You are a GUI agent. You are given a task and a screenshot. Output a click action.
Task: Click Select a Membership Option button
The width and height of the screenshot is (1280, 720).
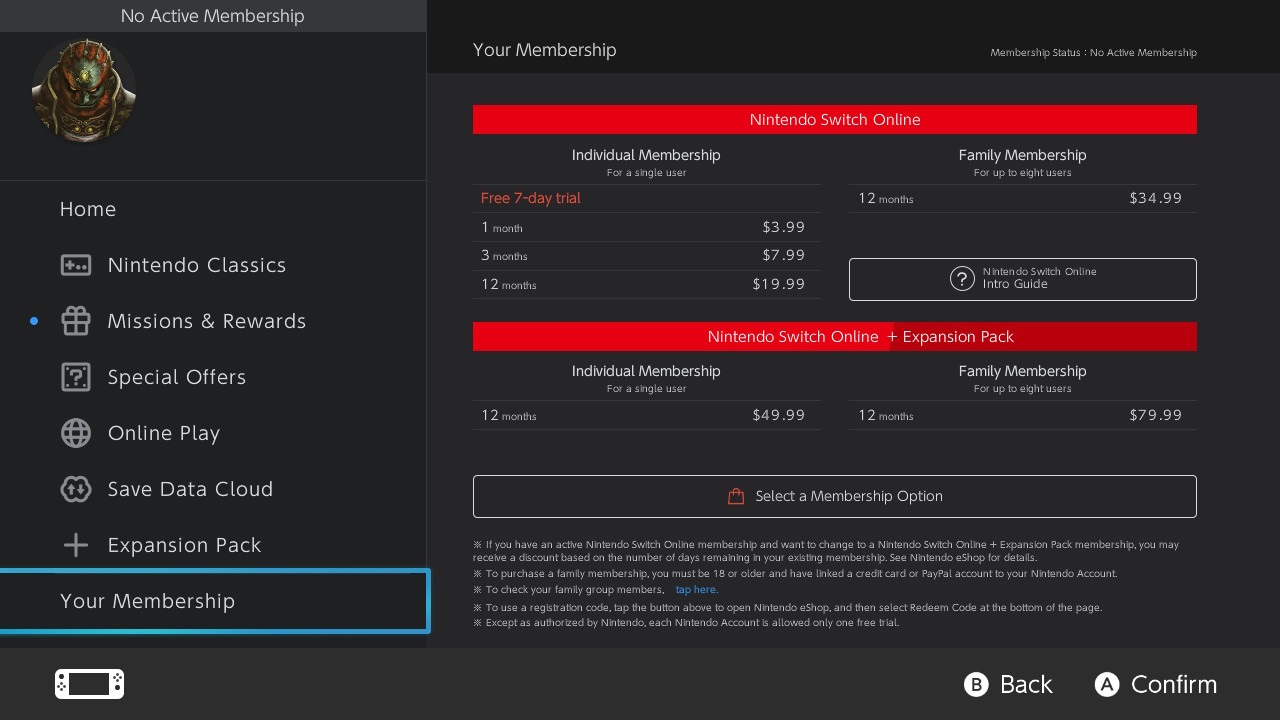834,496
